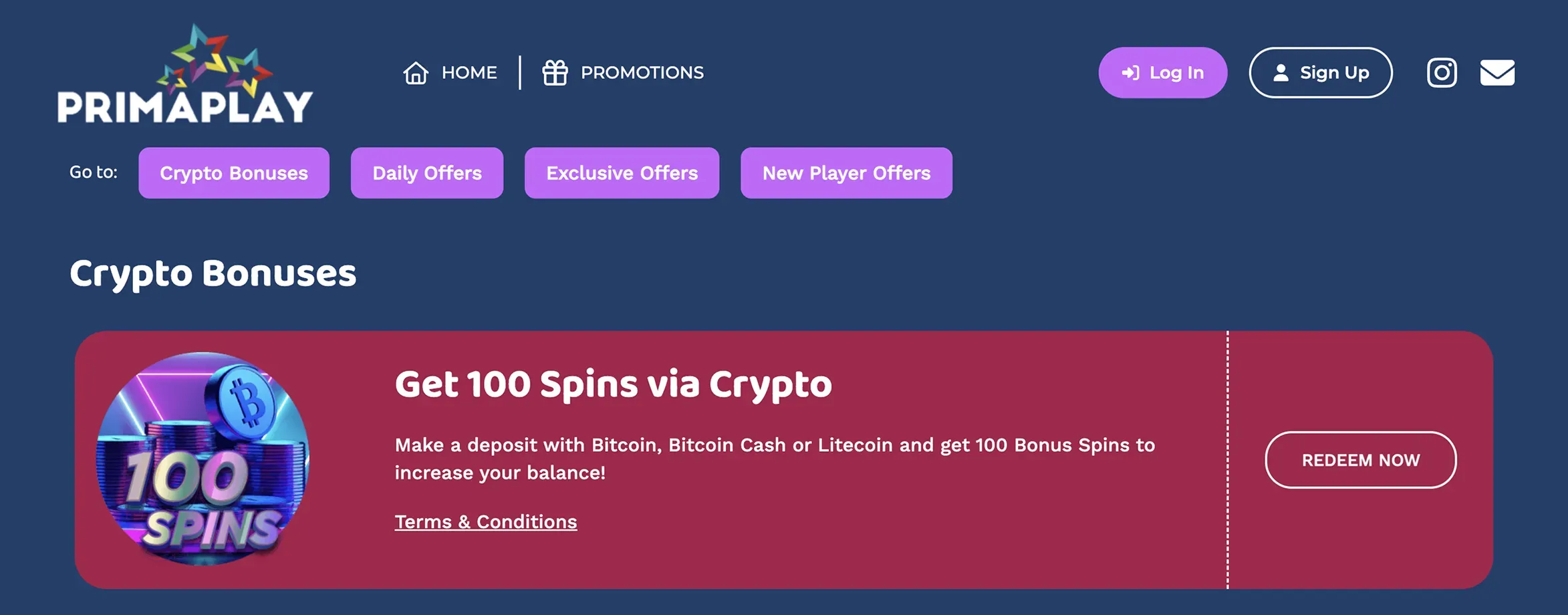The width and height of the screenshot is (1568, 615).
Task: Click the house icon beside HOME
Action: [416, 73]
